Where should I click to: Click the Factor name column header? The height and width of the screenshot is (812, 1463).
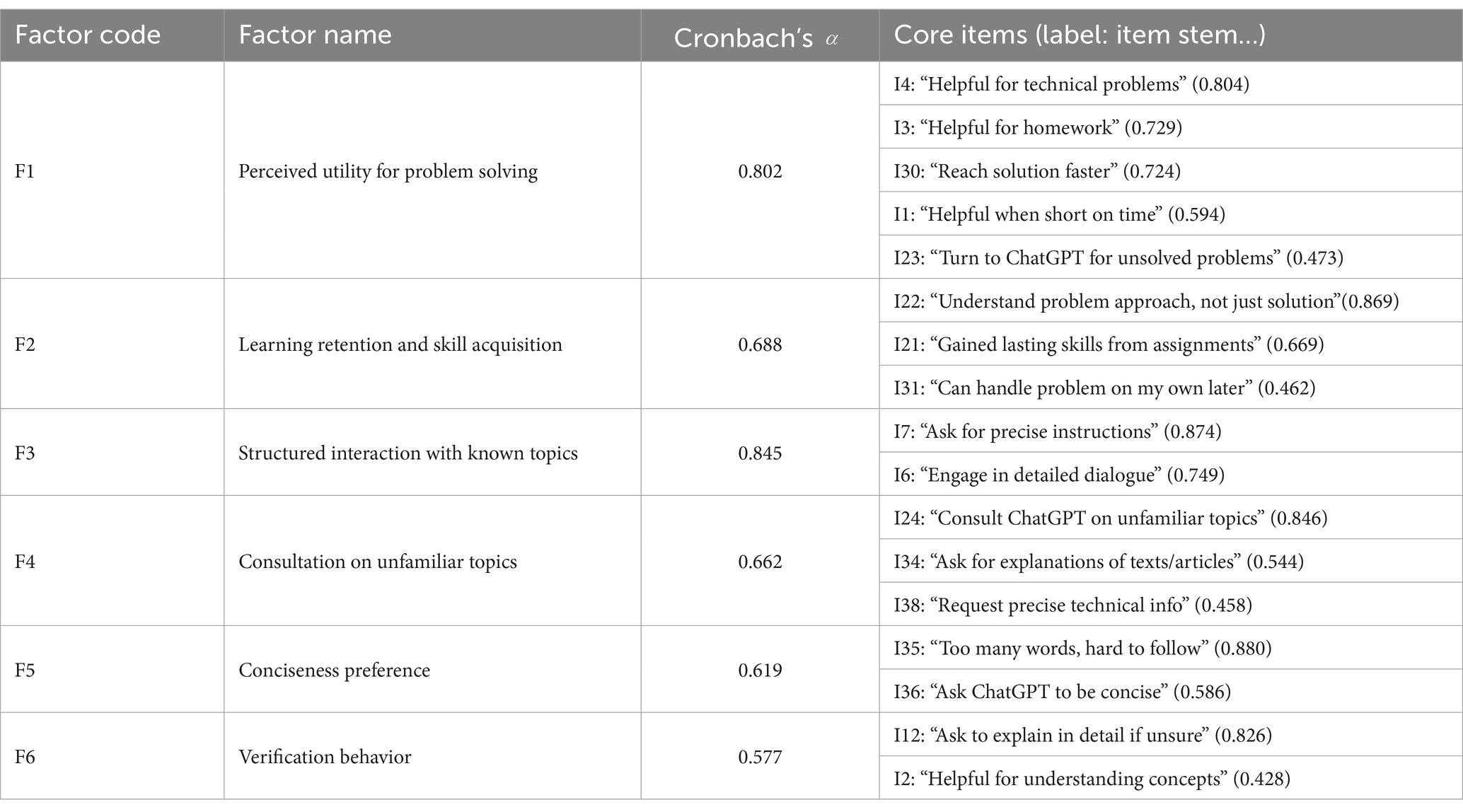(315, 35)
